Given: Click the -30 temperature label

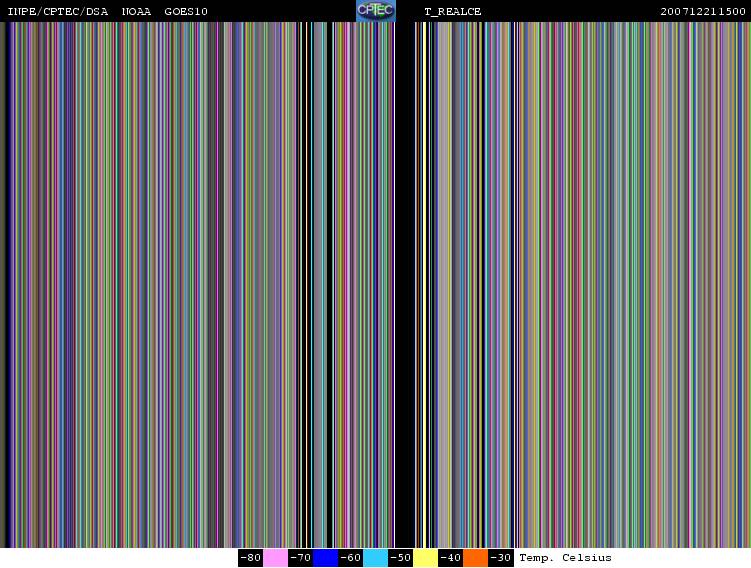Looking at the screenshot, I should 501,558.
